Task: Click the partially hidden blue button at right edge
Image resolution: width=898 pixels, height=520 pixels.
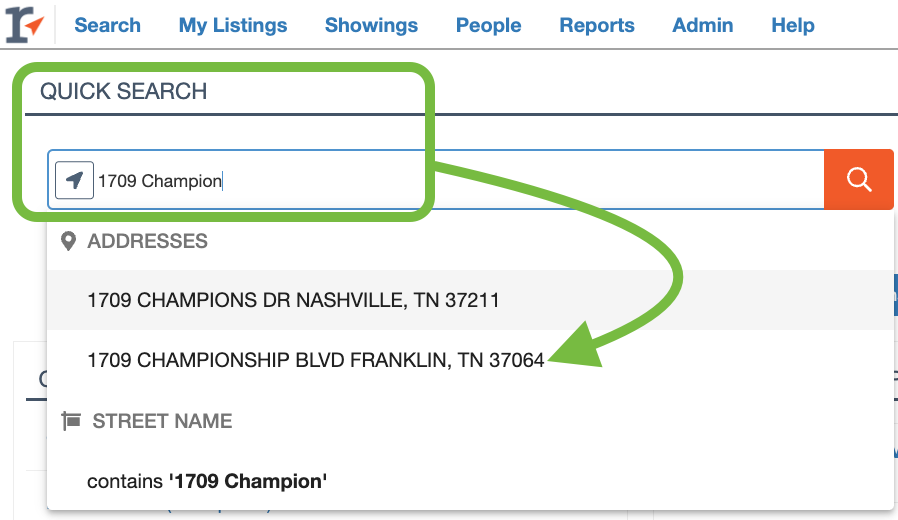Action: pos(893,297)
